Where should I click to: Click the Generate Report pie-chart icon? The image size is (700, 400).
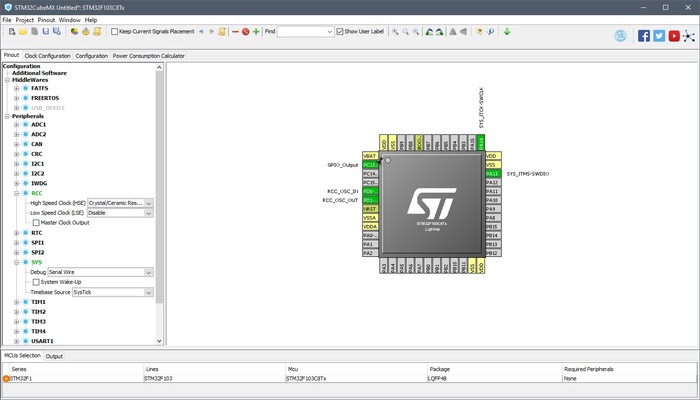[75, 31]
